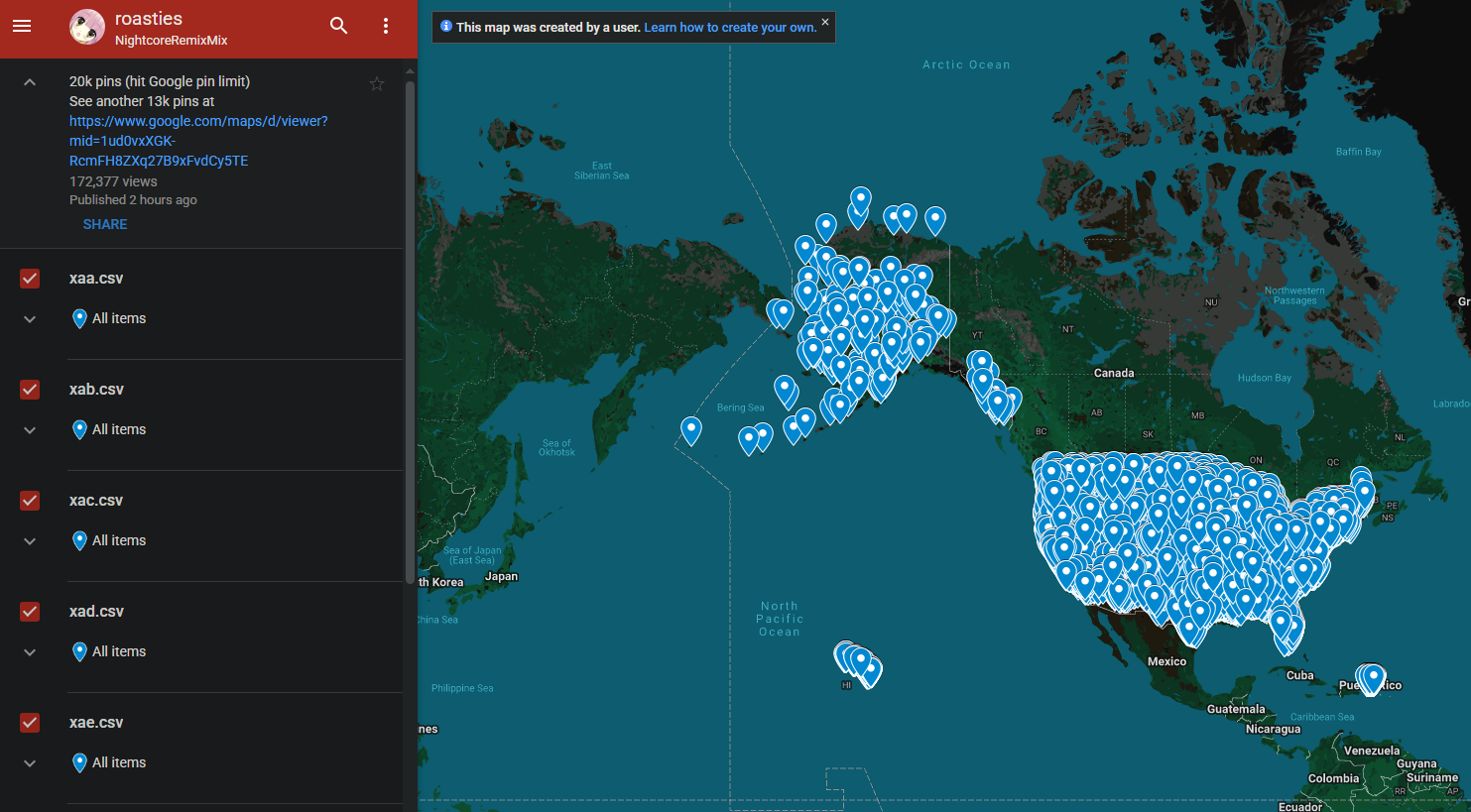1471x812 pixels.
Task: Click the Cuba label on map
Action: [1299, 675]
